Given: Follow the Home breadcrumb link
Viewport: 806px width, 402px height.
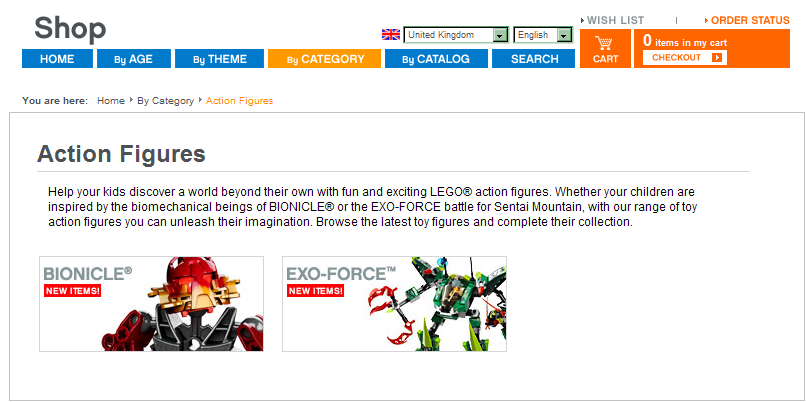Looking at the screenshot, I should pyautogui.click(x=111, y=101).
